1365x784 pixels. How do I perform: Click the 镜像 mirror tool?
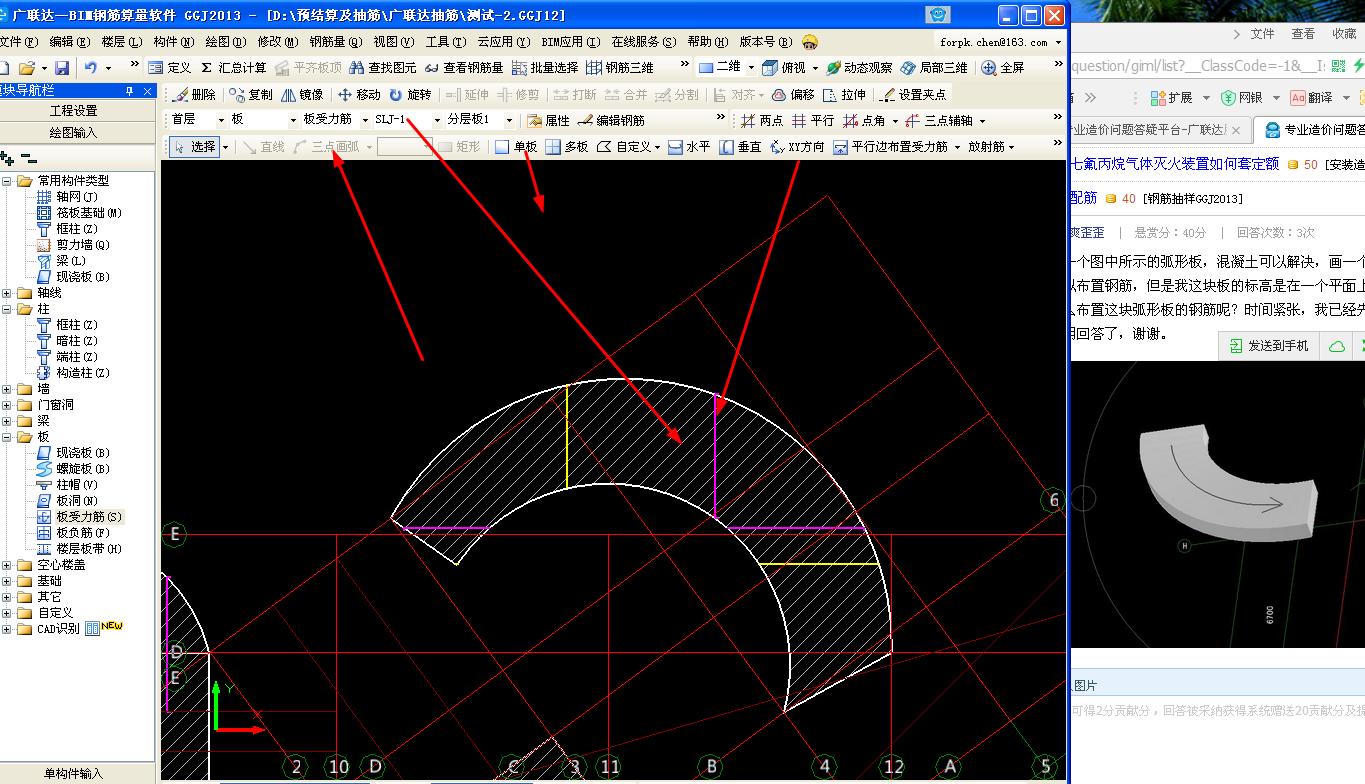[x=302, y=95]
